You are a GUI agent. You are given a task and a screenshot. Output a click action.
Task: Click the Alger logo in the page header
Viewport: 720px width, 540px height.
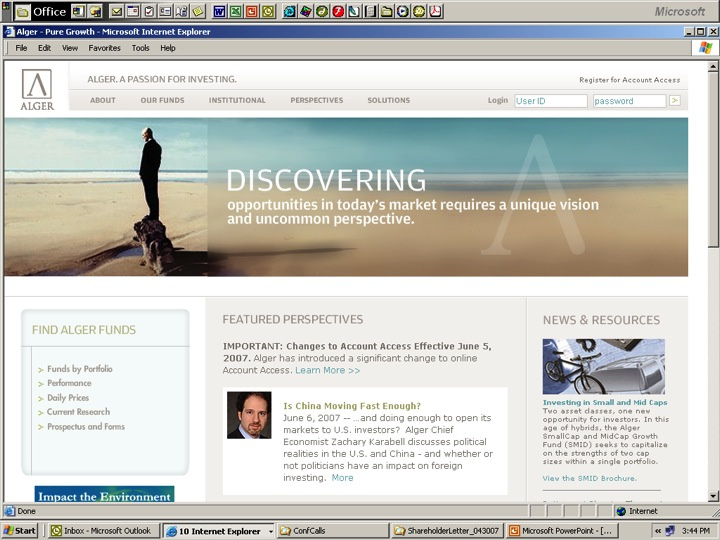click(37, 90)
